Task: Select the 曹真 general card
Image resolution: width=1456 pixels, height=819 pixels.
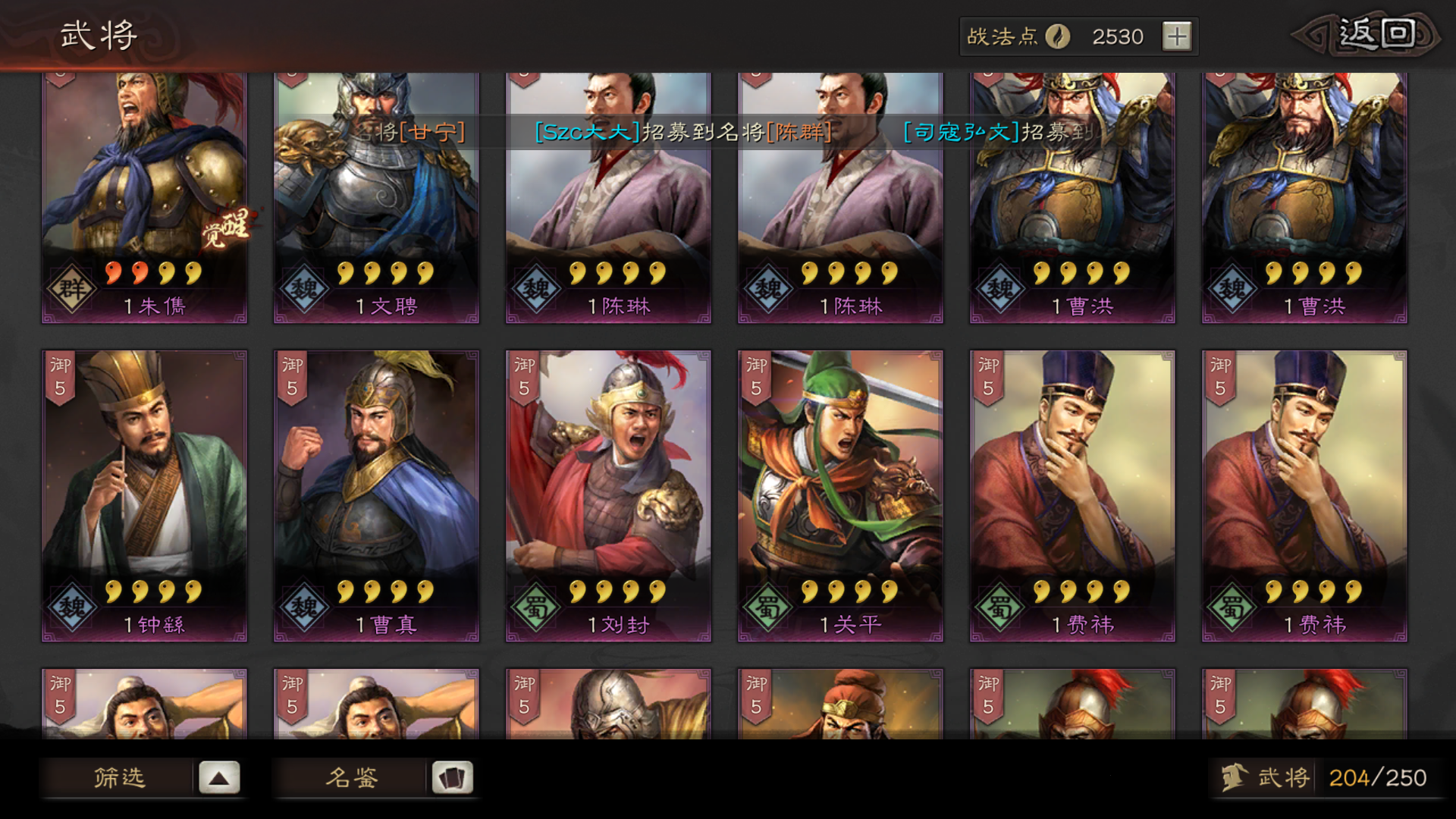Action: coord(376,496)
